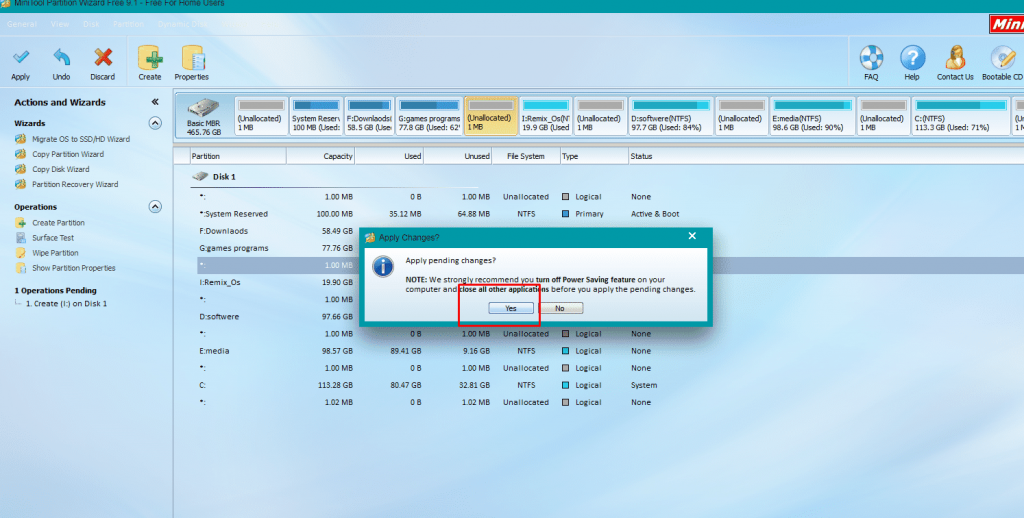
Task: Click the highlighted Unallocated 1 MB block
Action: click(x=491, y=116)
